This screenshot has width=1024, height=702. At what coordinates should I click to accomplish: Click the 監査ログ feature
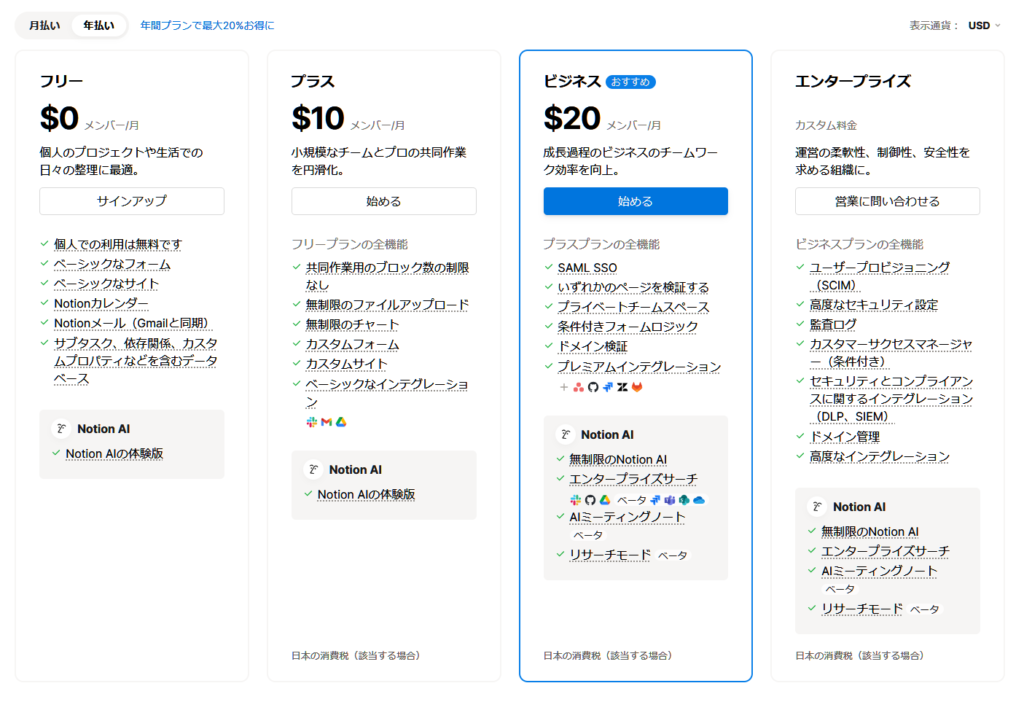(x=833, y=325)
